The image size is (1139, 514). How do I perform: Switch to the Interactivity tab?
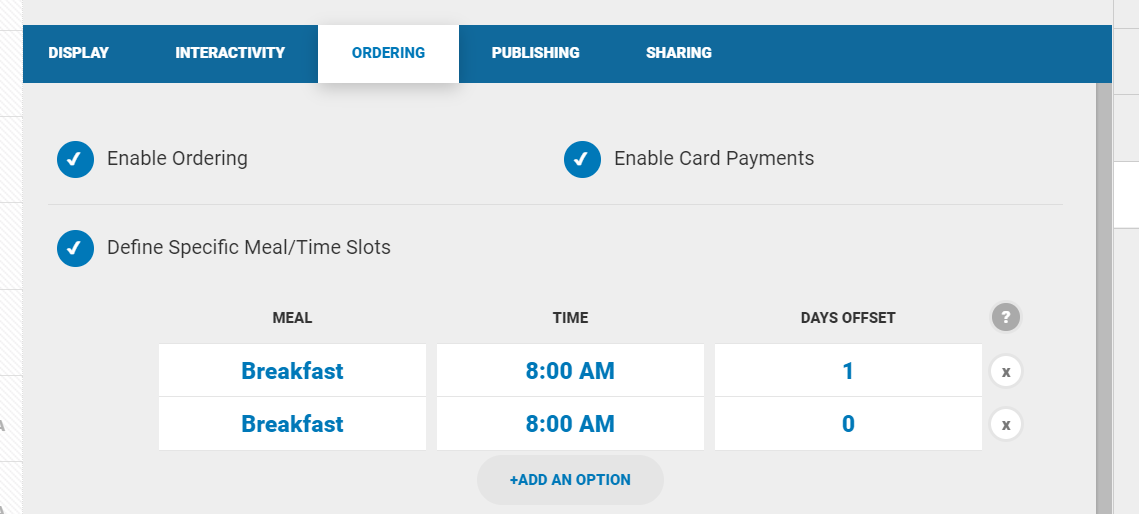pyautogui.click(x=230, y=53)
